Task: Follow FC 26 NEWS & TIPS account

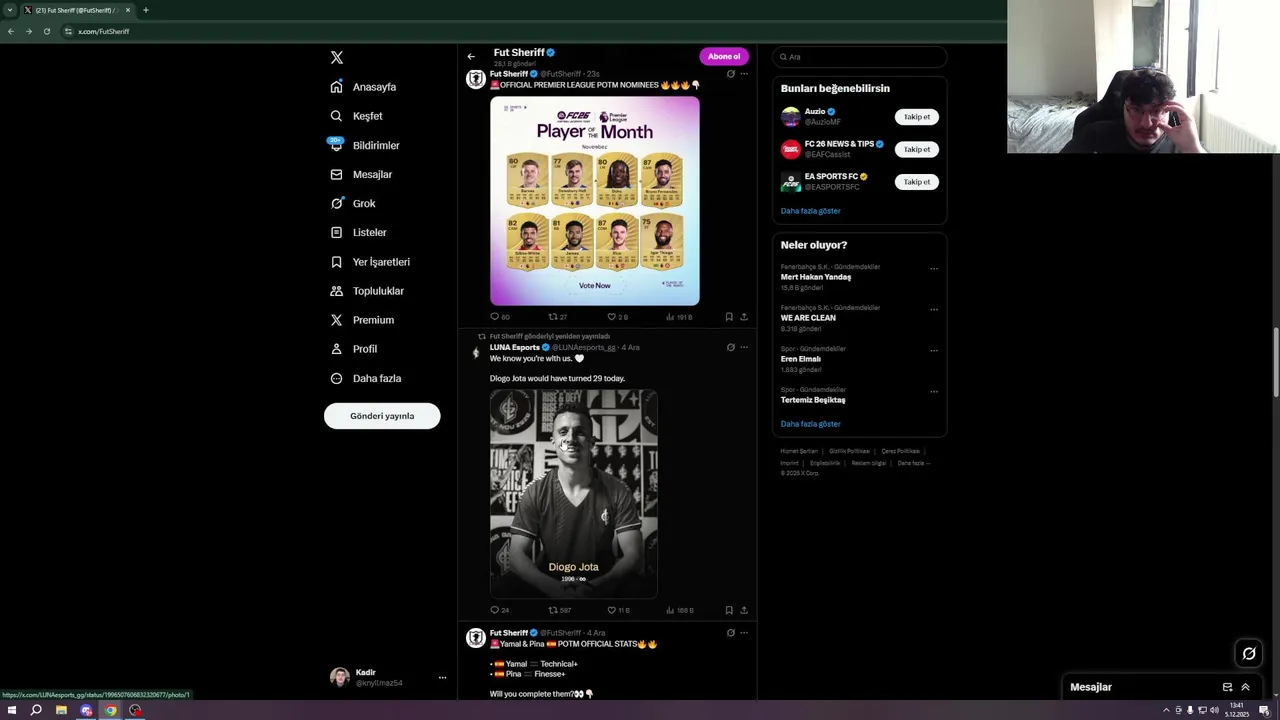Action: point(916,149)
